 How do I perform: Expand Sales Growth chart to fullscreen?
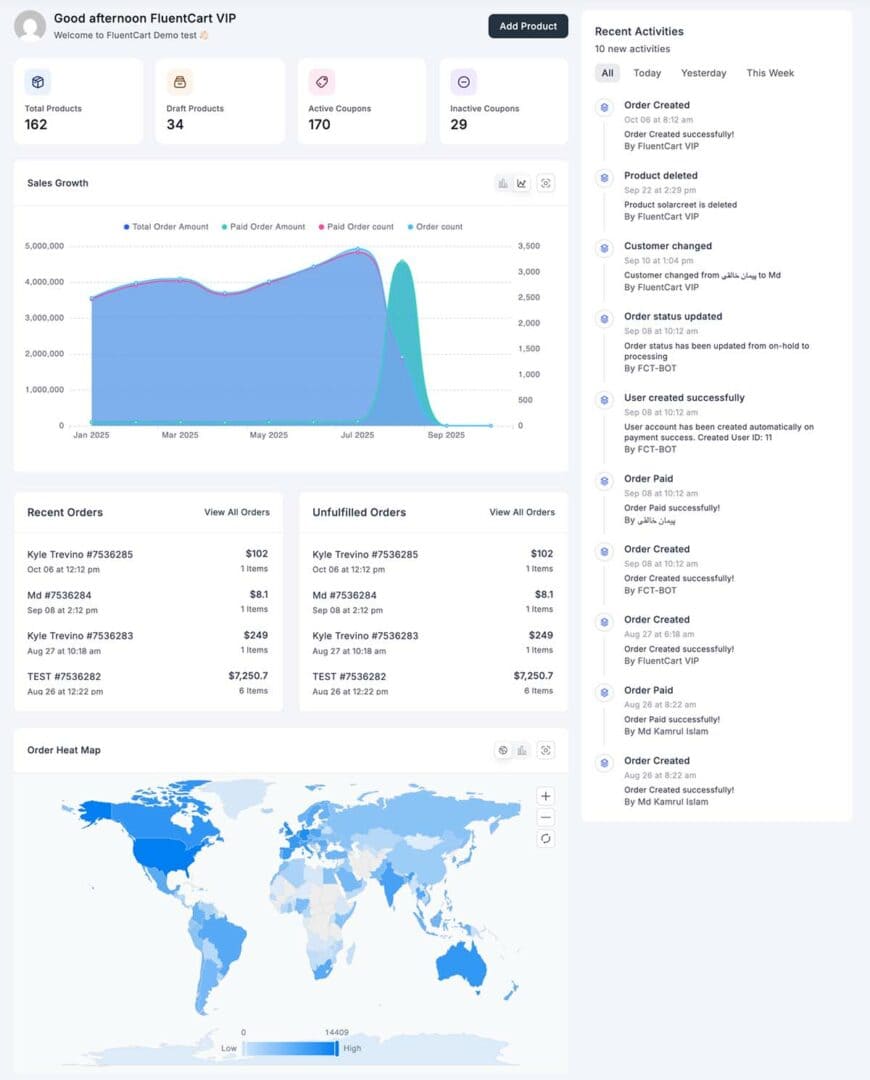tap(544, 183)
